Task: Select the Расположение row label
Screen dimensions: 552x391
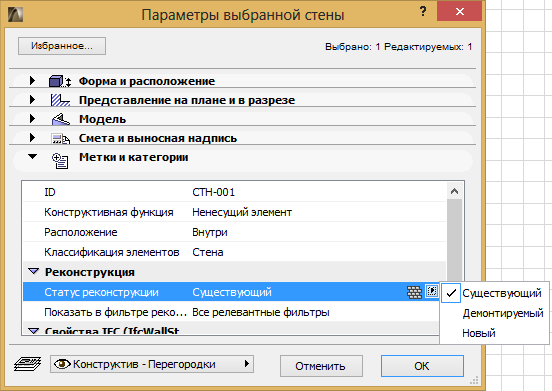Action: [81, 232]
